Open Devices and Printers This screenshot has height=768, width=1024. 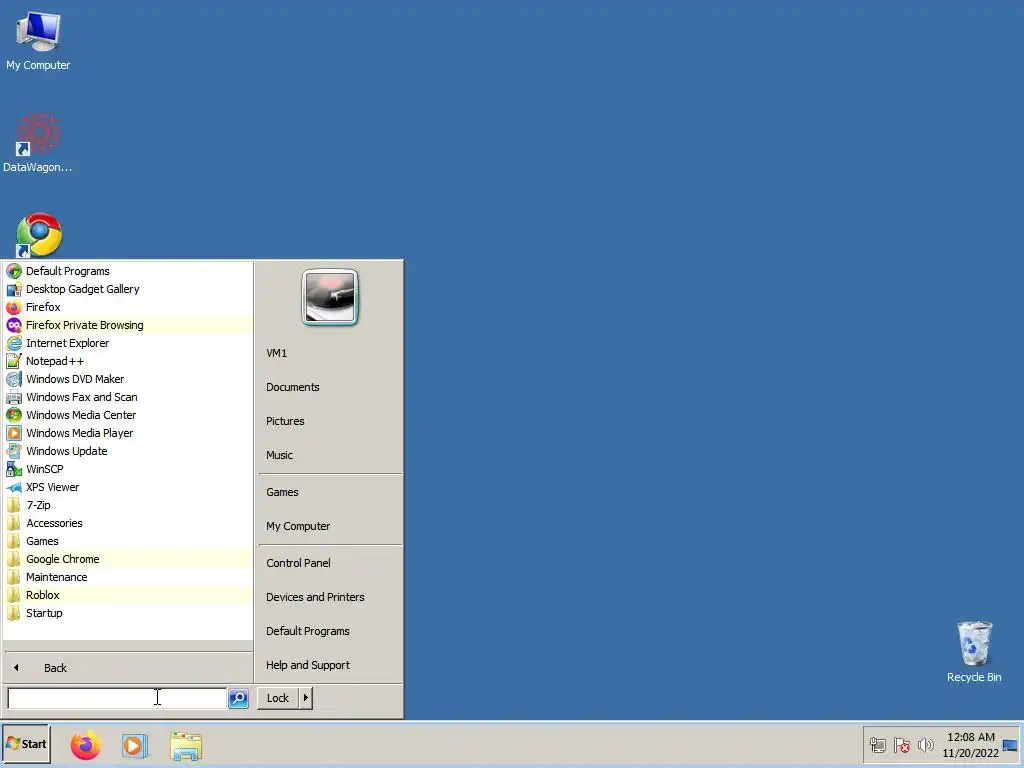tap(315, 597)
